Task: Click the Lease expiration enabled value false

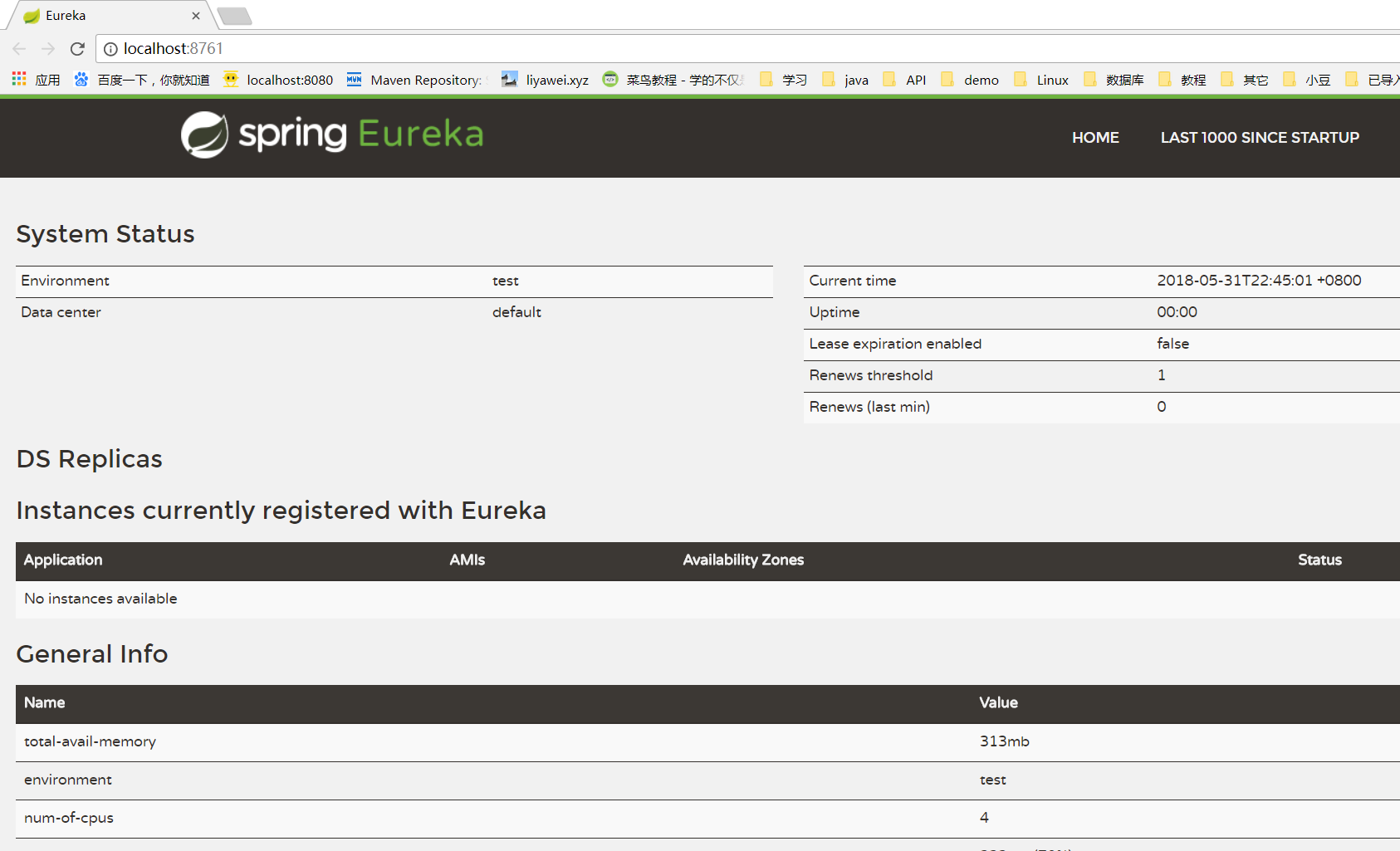Action: 1172,344
